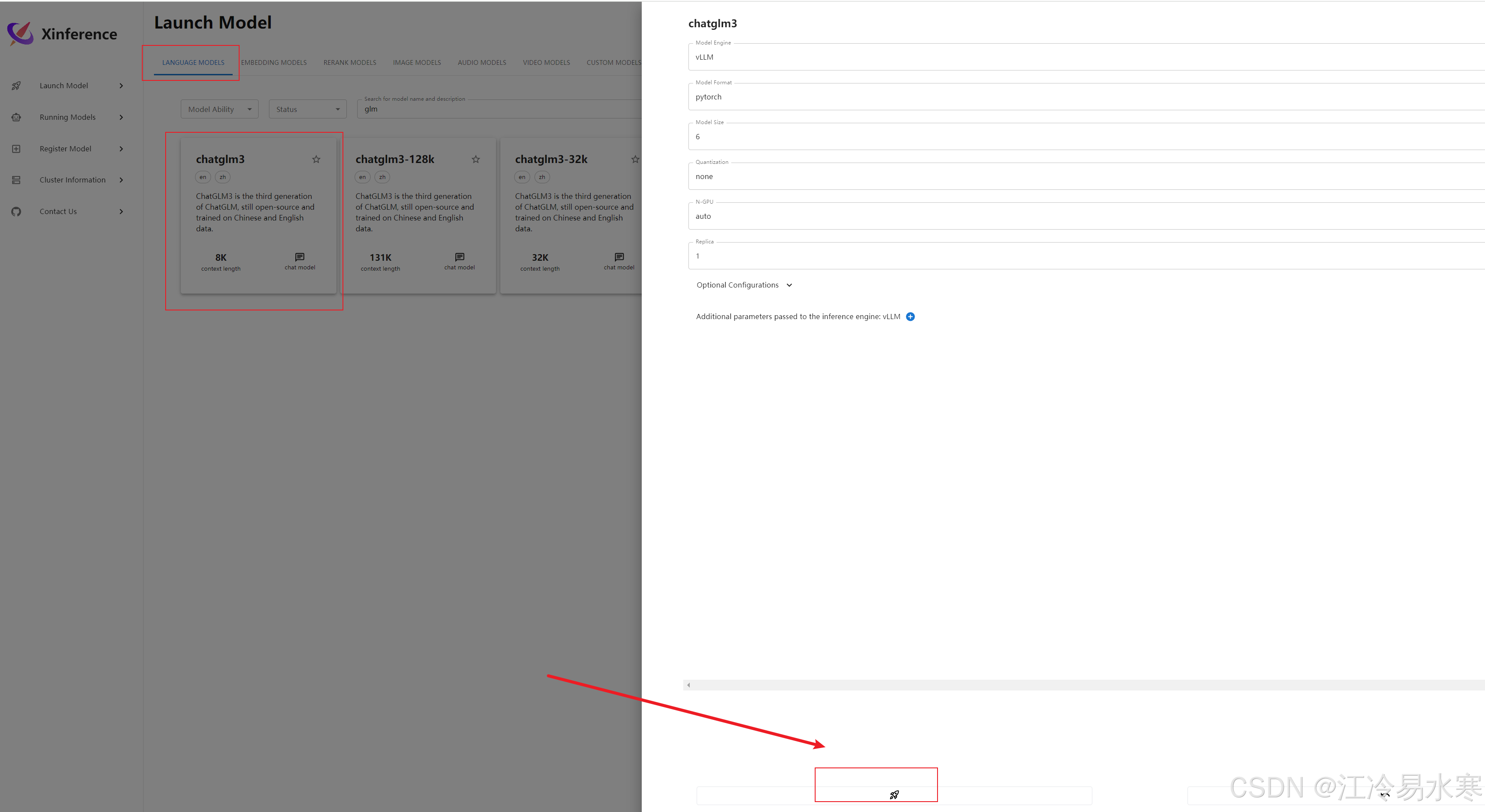The width and height of the screenshot is (1485, 812).
Task: Expand the Cluster Information chevron
Action: (121, 180)
